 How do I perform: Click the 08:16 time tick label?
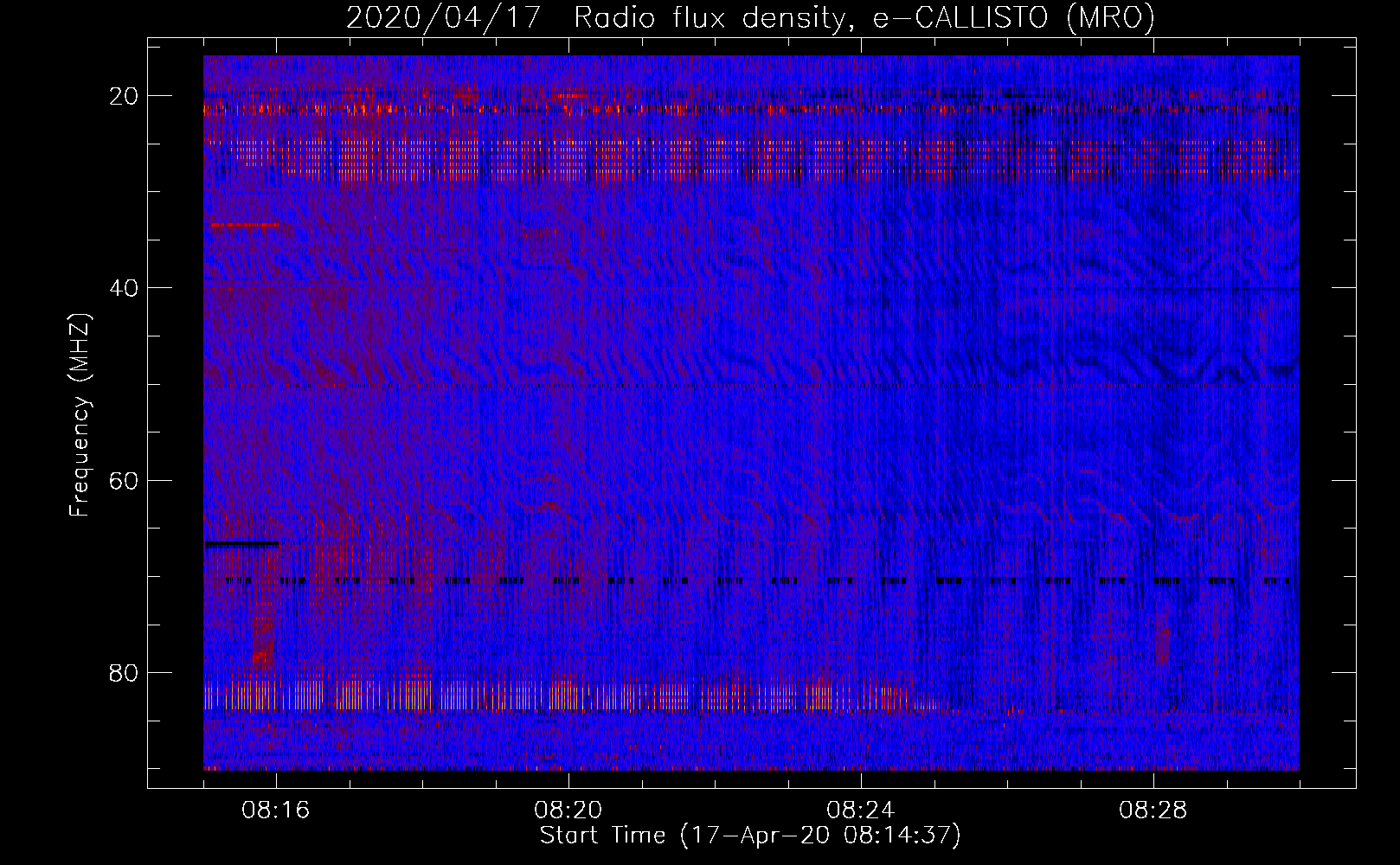[276, 811]
